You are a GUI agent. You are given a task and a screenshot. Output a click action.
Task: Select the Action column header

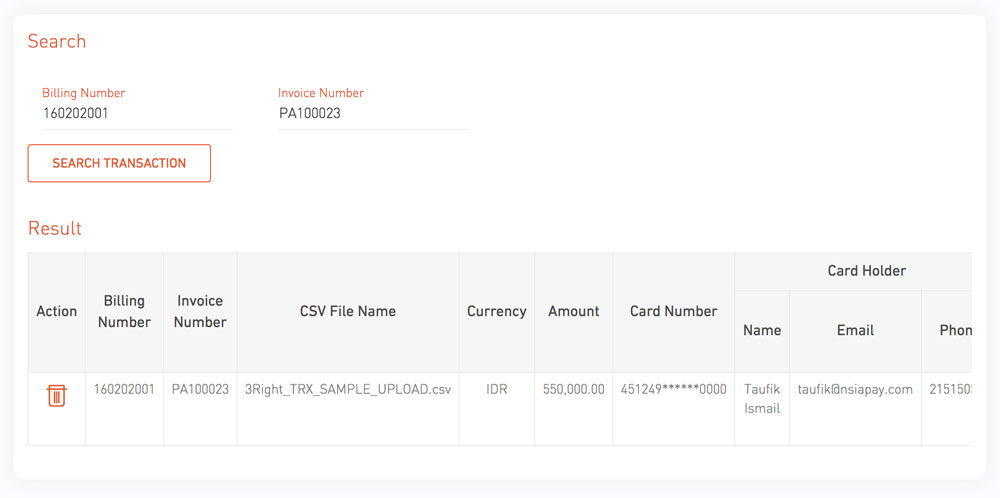point(57,312)
